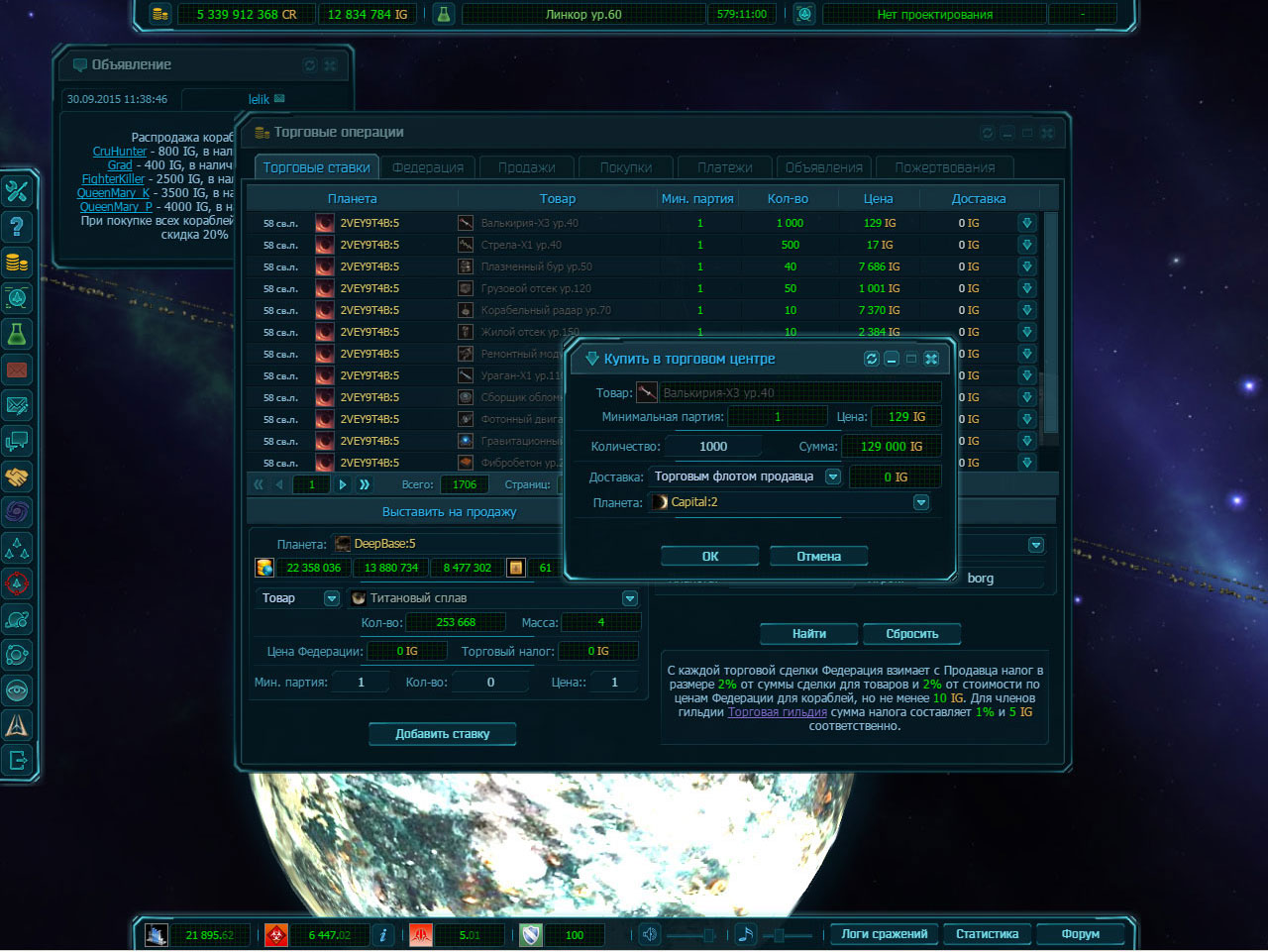Open the Торговая гильдия link
Image resolution: width=1268 pixels, height=952 pixels.
(778, 712)
